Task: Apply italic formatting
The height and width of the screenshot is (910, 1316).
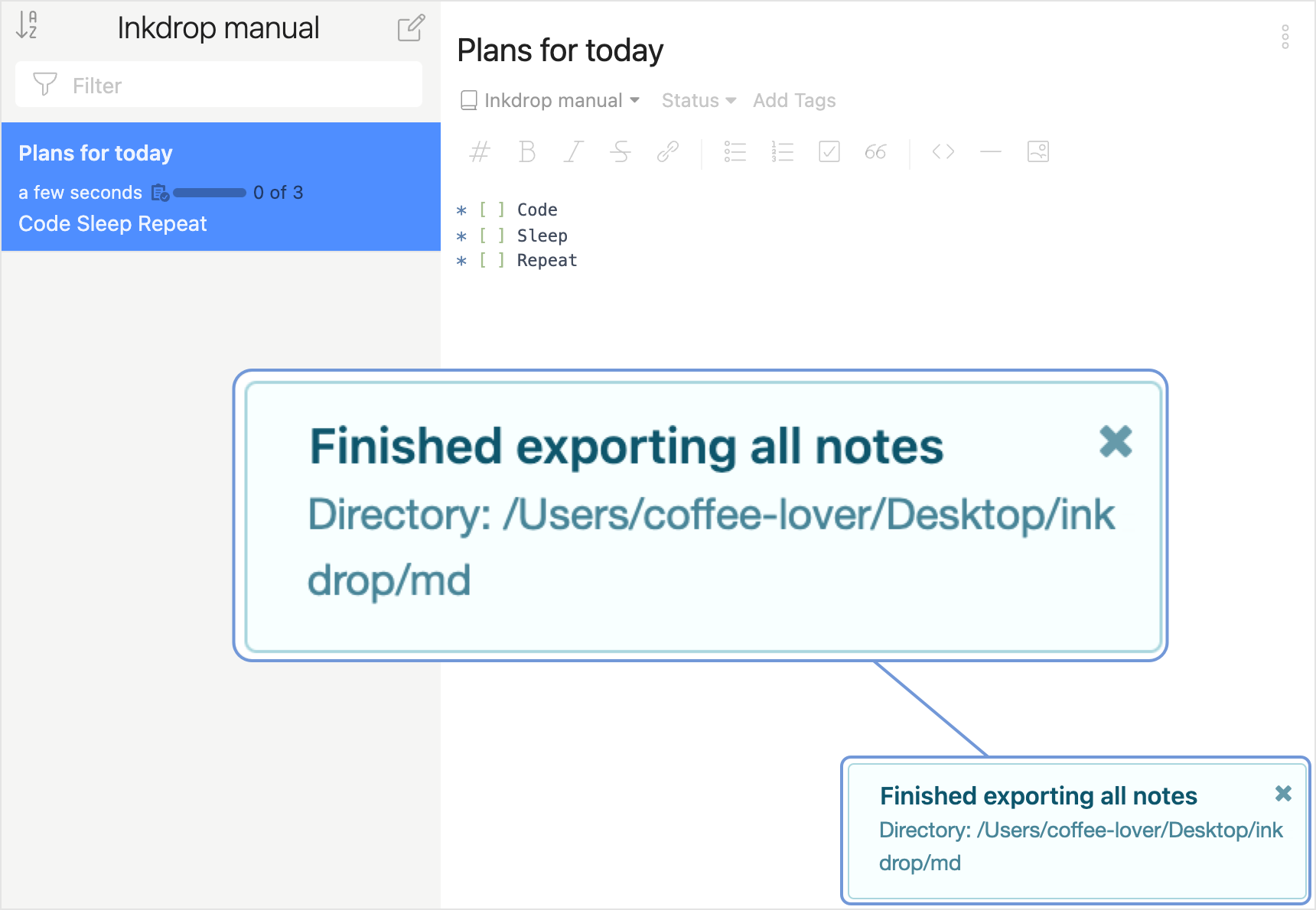Action: (x=573, y=152)
